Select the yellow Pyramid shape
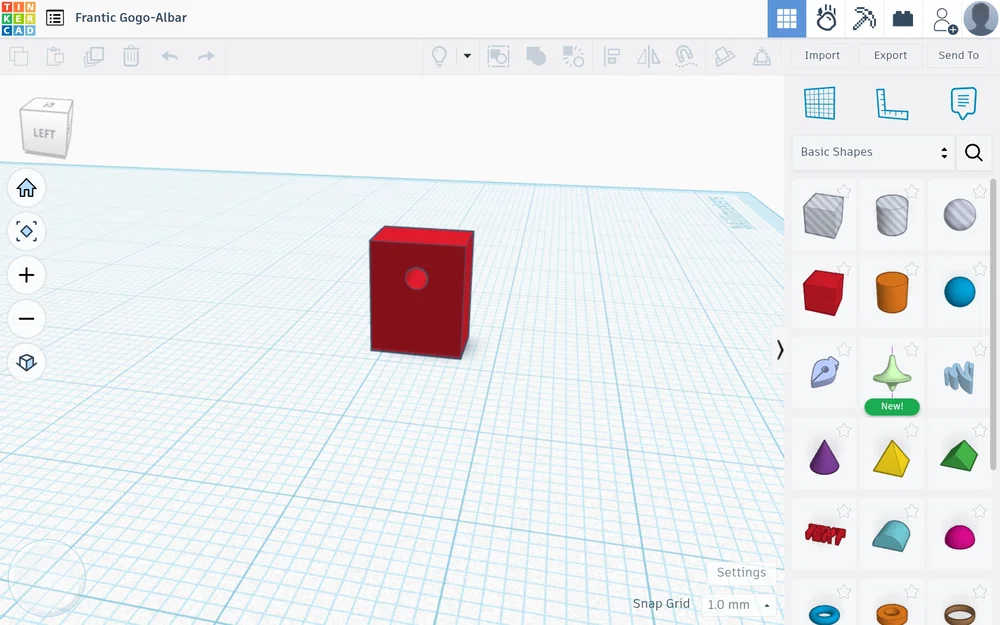 pos(891,459)
